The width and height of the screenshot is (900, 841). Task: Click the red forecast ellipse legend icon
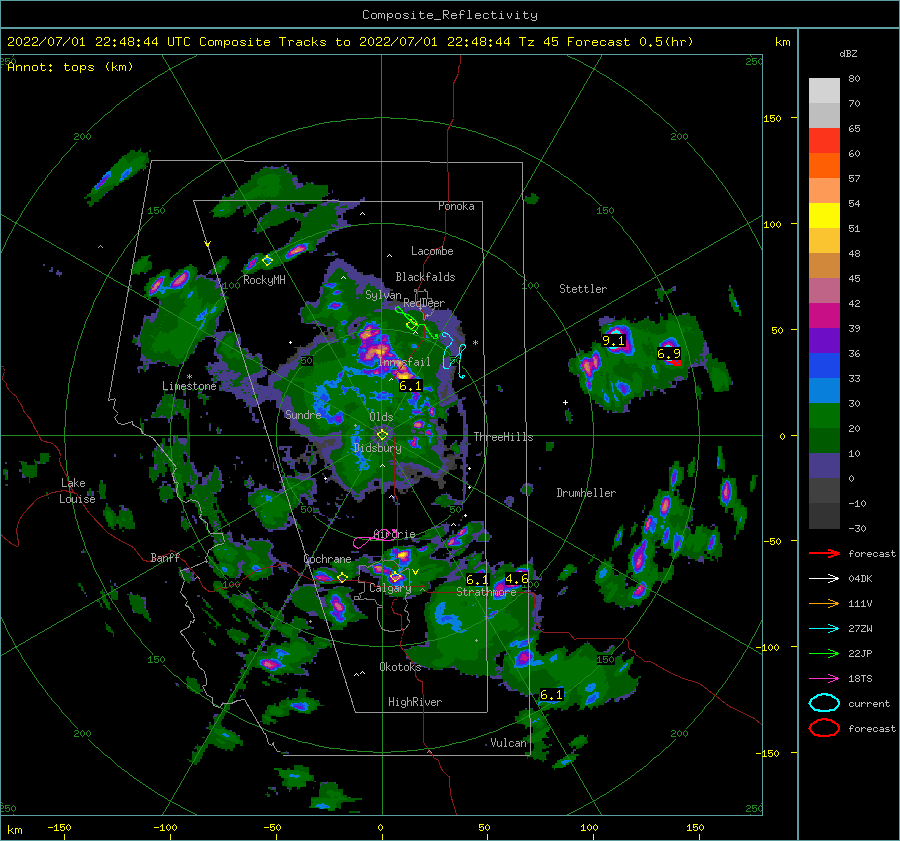pyautogui.click(x=824, y=728)
